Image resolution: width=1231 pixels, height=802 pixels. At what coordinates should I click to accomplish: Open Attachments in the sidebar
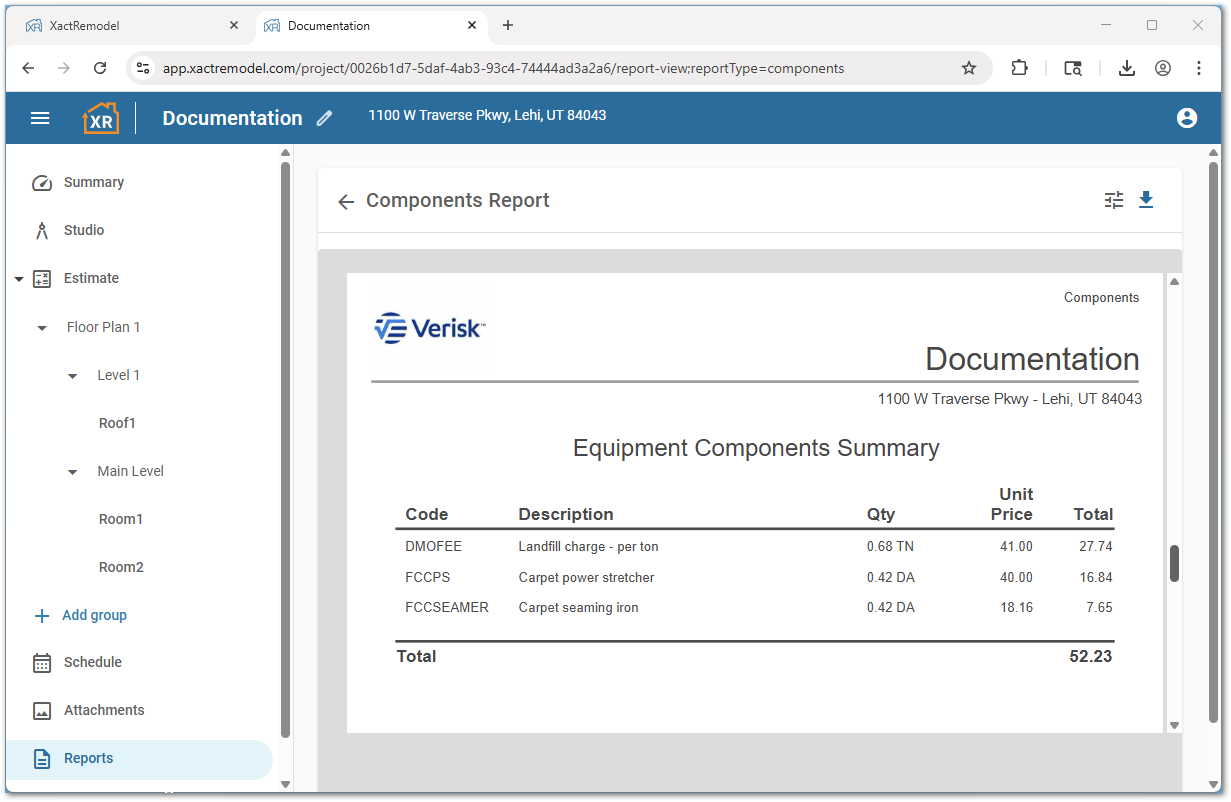104,710
